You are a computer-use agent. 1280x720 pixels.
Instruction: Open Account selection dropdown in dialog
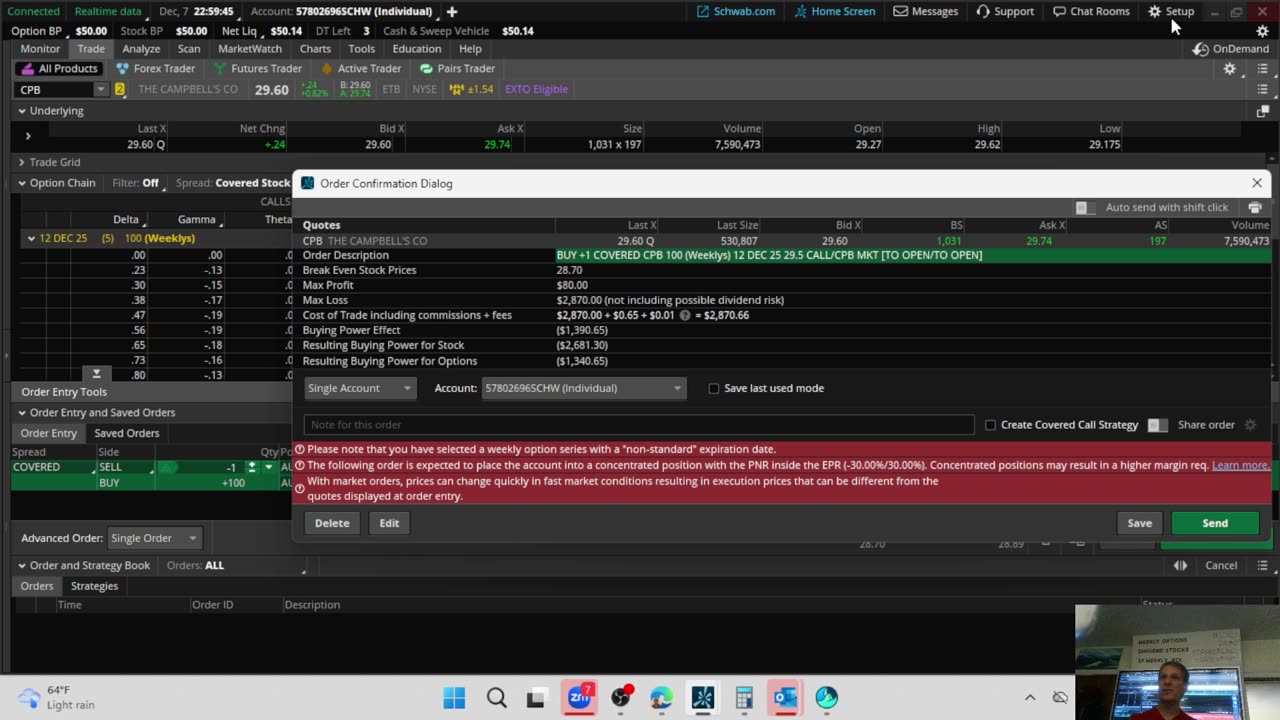(584, 388)
